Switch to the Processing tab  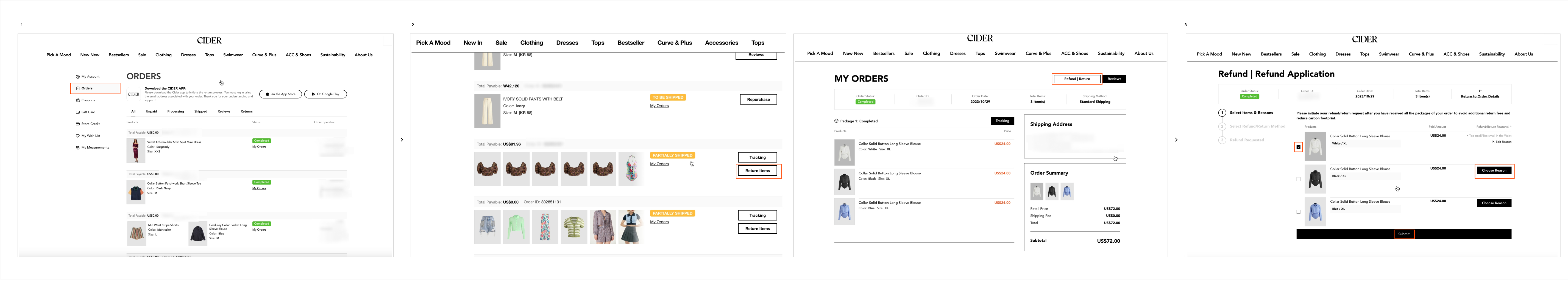click(176, 111)
